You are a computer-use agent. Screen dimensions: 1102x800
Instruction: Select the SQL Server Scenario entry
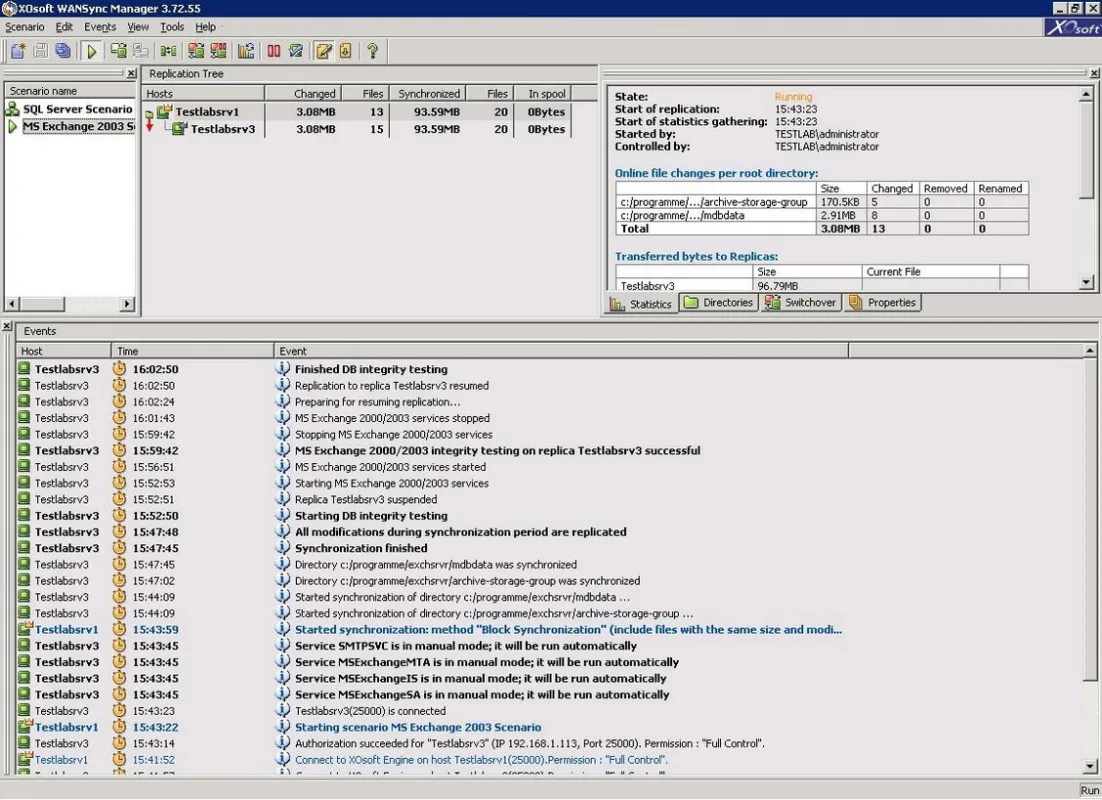click(77, 109)
